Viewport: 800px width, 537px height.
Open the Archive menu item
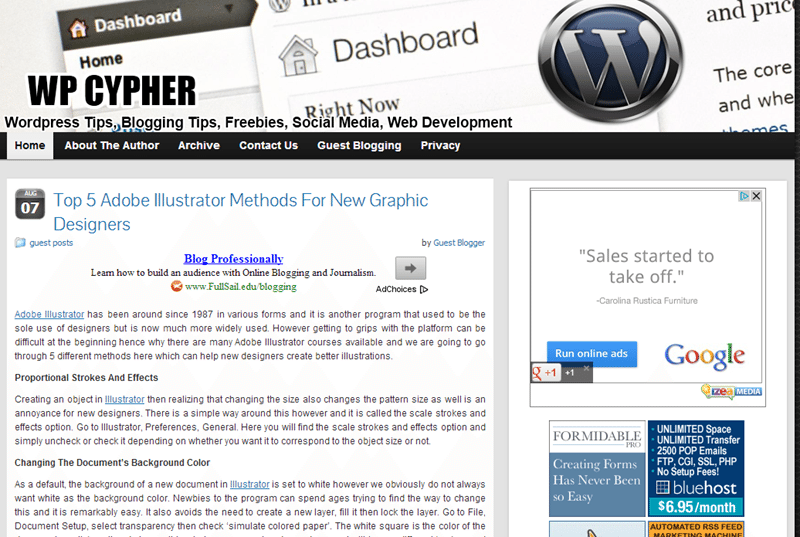199,146
